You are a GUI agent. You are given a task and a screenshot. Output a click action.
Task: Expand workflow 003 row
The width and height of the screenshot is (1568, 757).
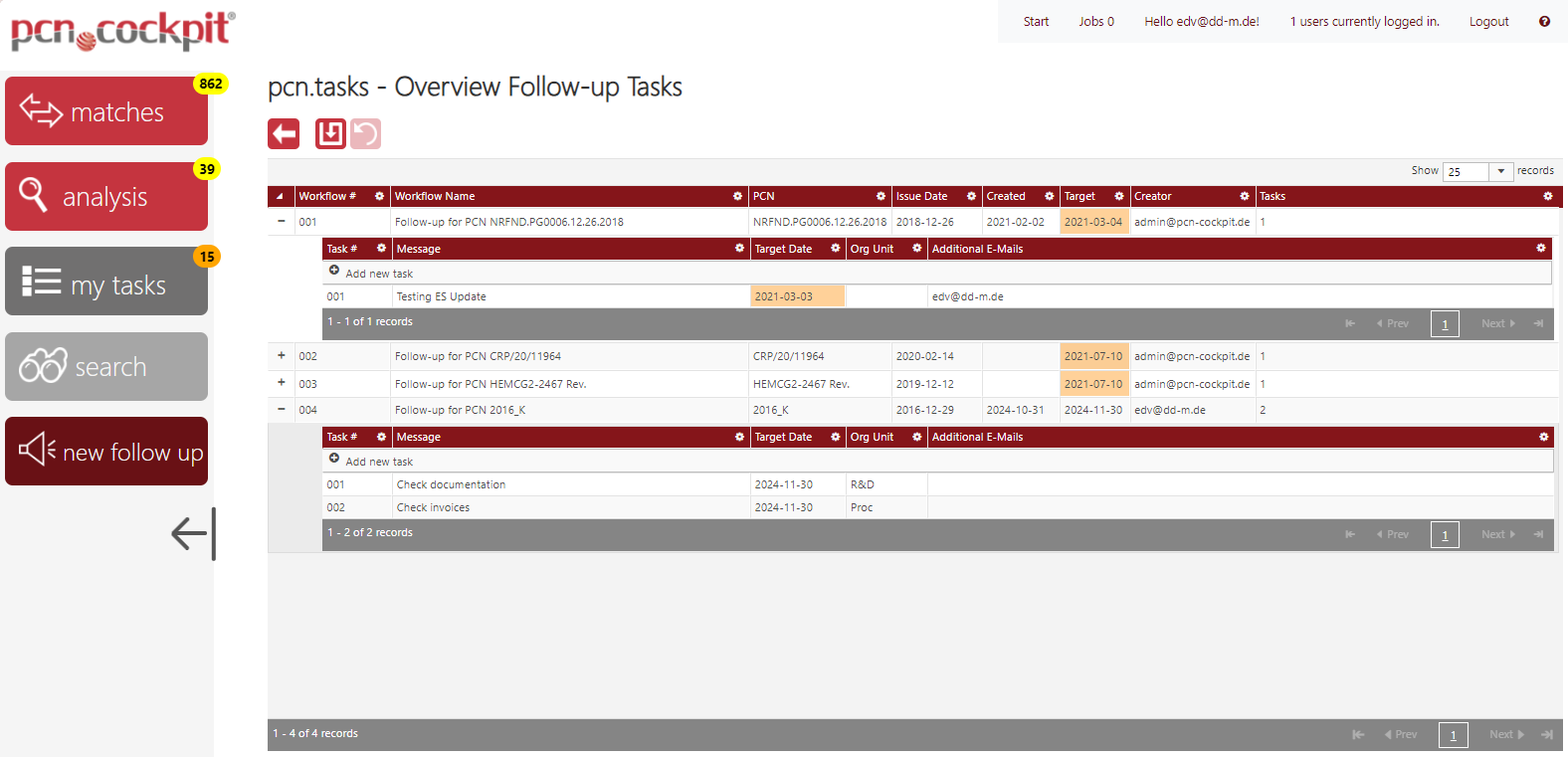point(281,382)
